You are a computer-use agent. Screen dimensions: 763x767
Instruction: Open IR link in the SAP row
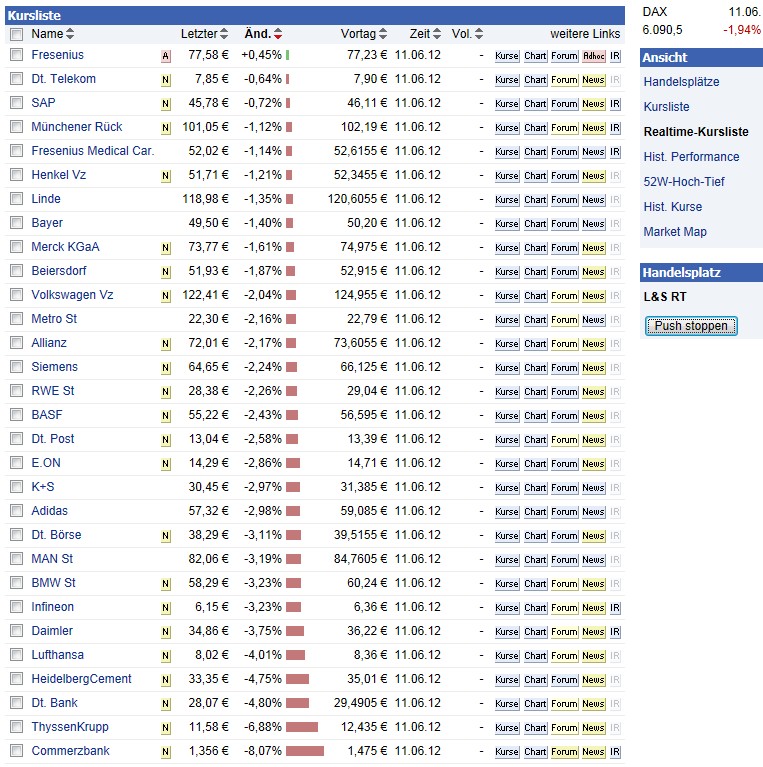pyautogui.click(x=615, y=104)
